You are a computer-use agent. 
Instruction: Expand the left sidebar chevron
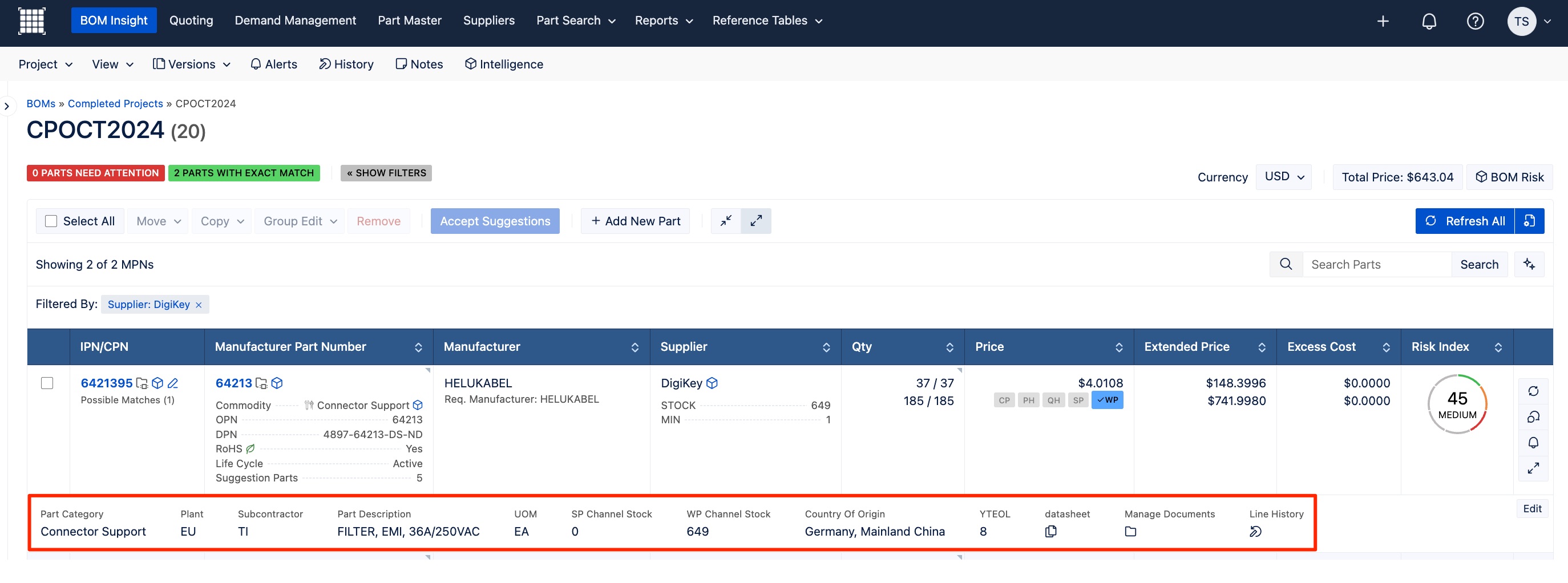click(x=7, y=107)
